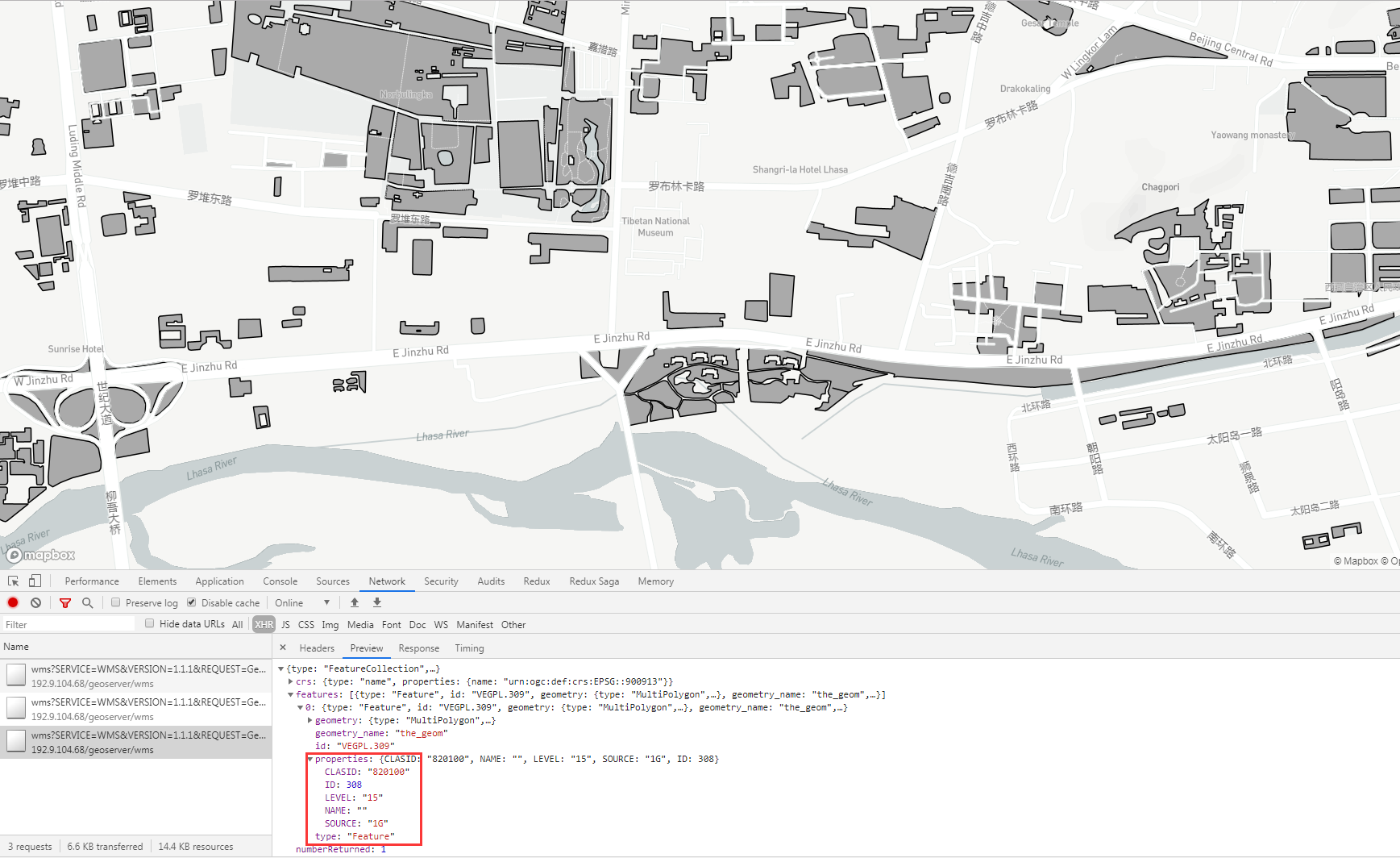Click the first wms geoserver request
This screenshot has height=858, width=1400.
click(137, 674)
